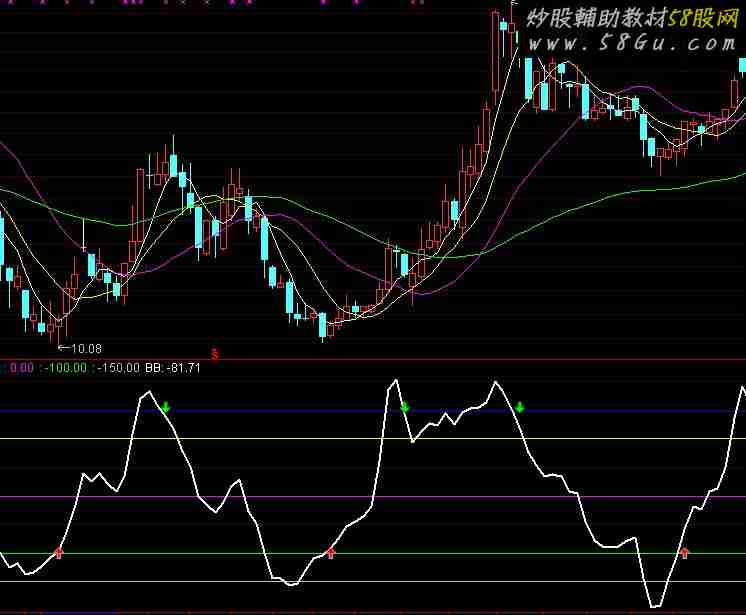Click the third green down-arrow sell signal
Screen dimensions: 746x615
tap(520, 407)
